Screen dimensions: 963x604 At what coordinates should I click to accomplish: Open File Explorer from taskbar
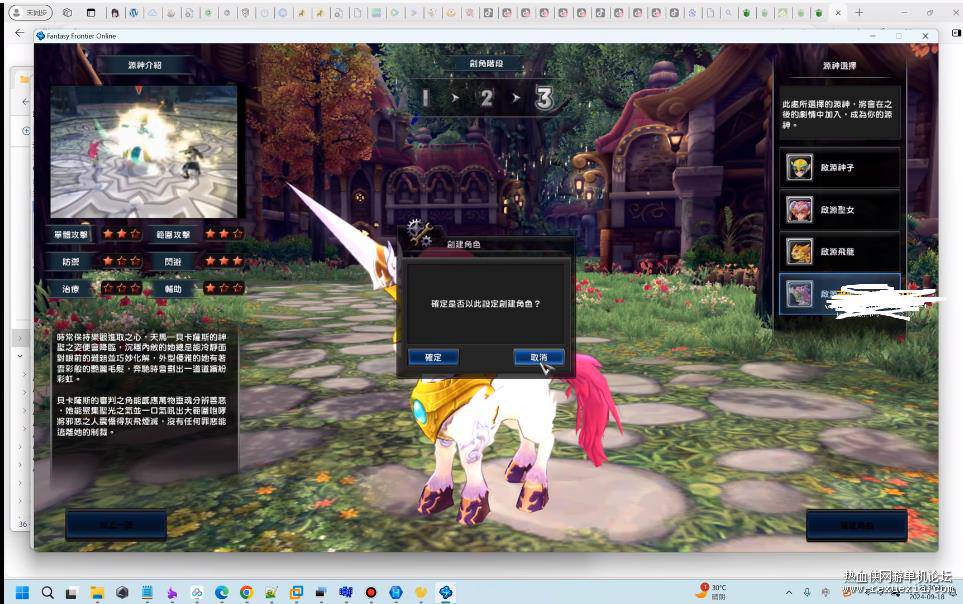(97, 592)
